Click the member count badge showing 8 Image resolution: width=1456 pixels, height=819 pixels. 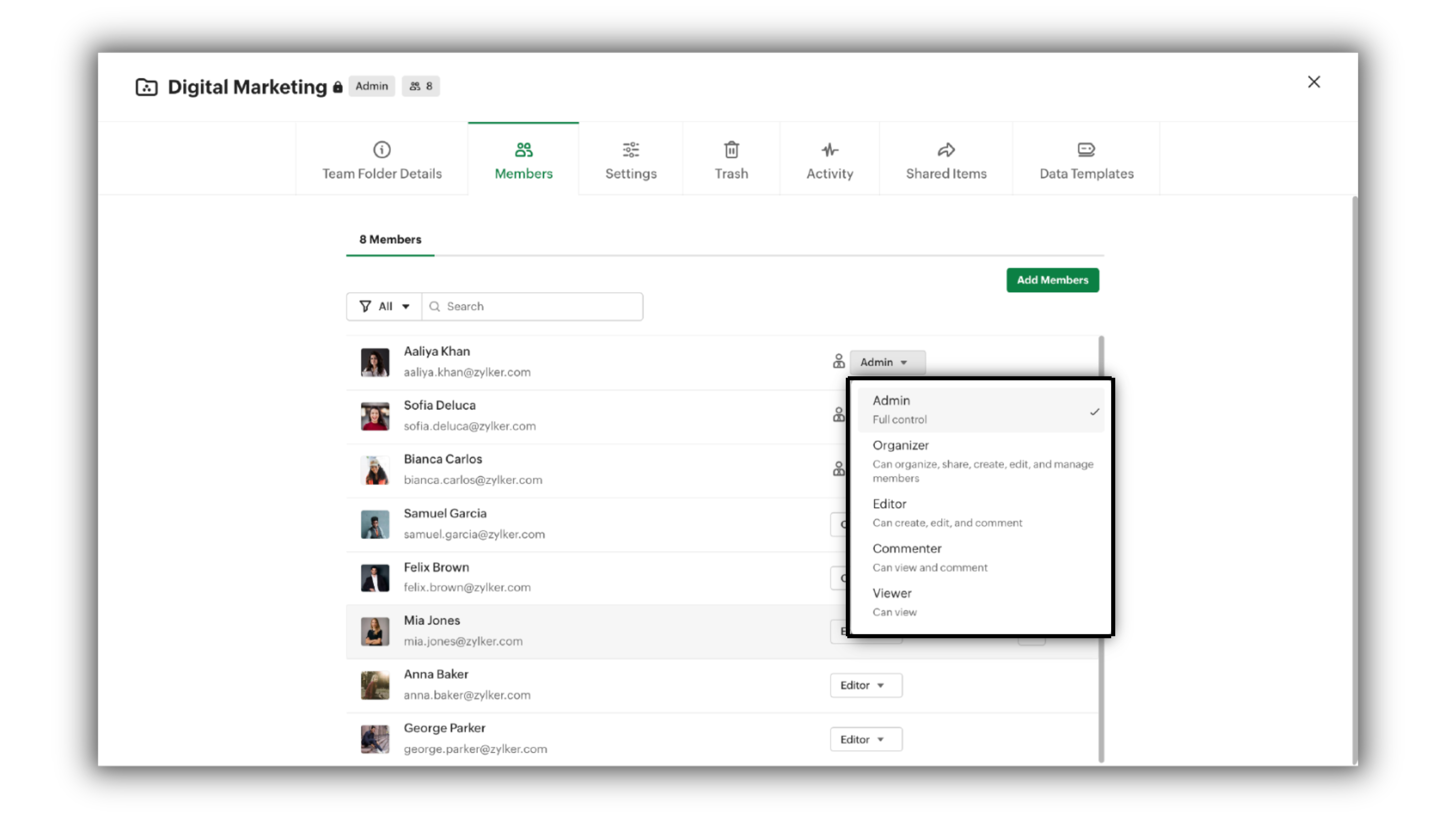(x=421, y=86)
